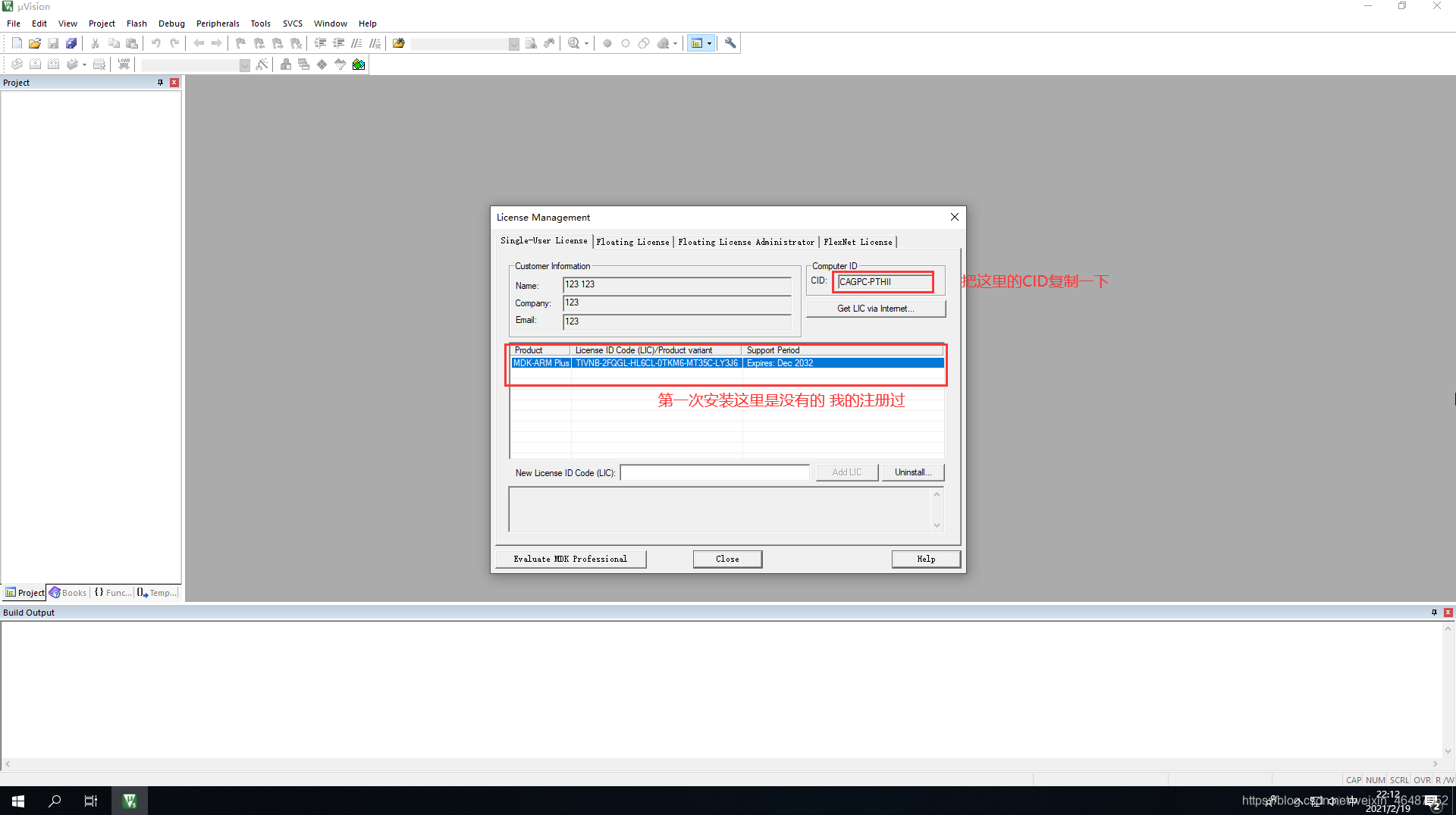The height and width of the screenshot is (815, 1456).
Task: Click the Navigate Backwards arrow icon
Action: pos(199,43)
